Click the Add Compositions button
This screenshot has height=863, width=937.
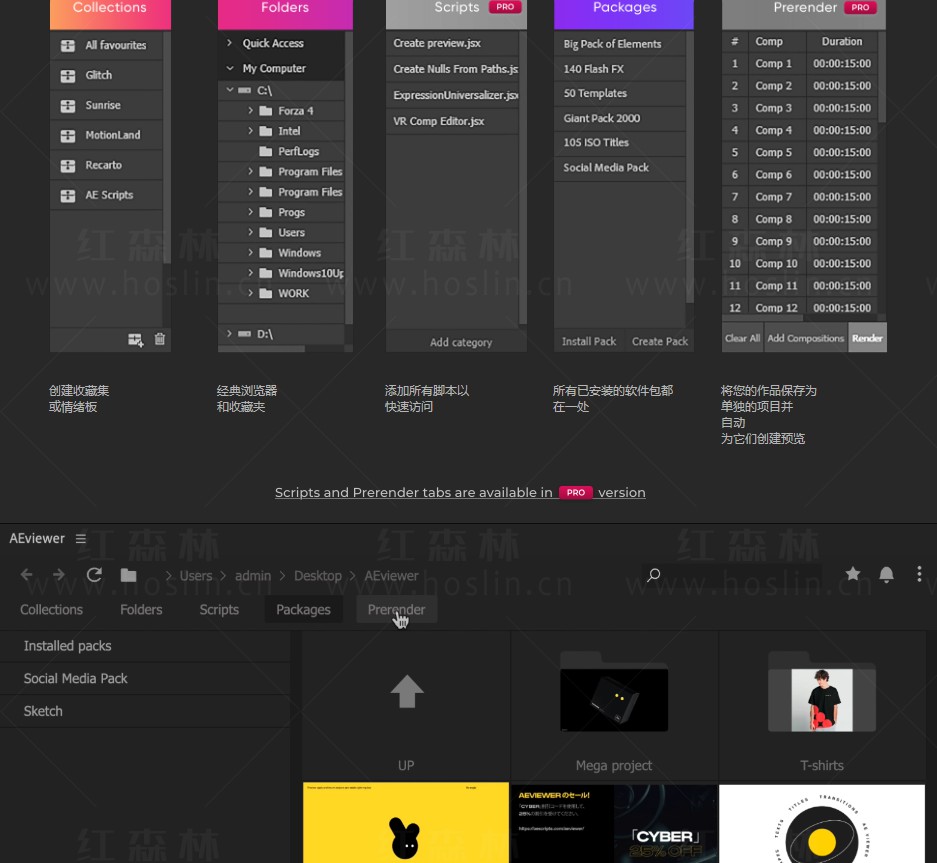tap(806, 338)
